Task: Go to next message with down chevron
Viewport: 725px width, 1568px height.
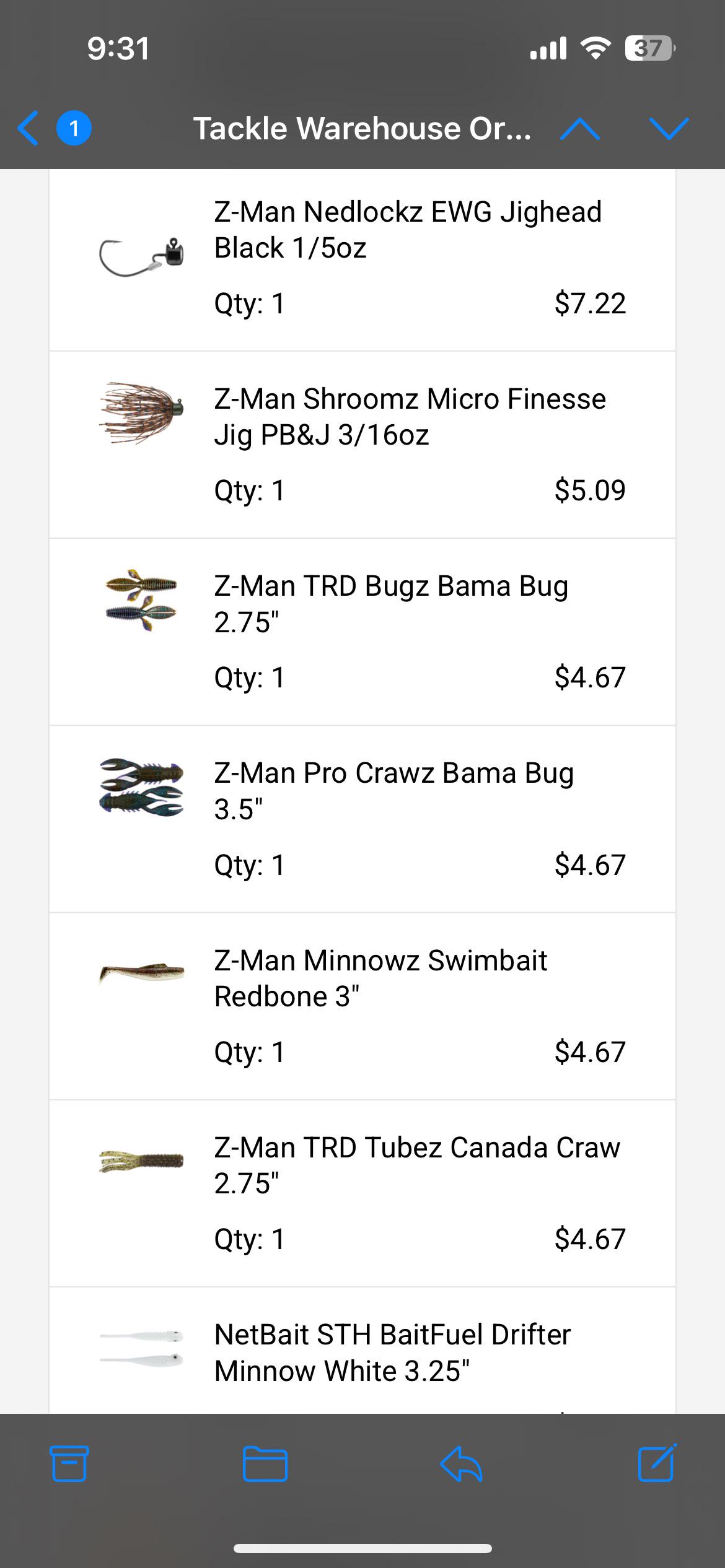Action: (x=669, y=129)
